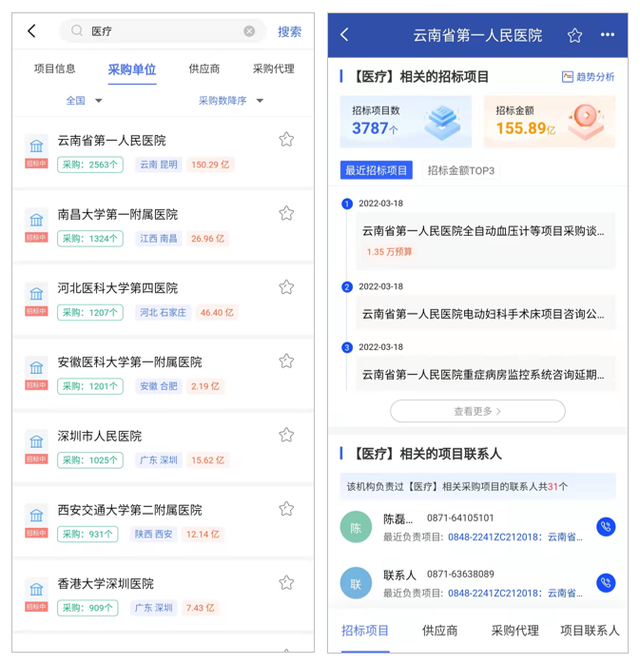Screen dimensions: 640x665
Task: Click the 采购: 2563个 tag
Action: pyautogui.click(x=90, y=165)
